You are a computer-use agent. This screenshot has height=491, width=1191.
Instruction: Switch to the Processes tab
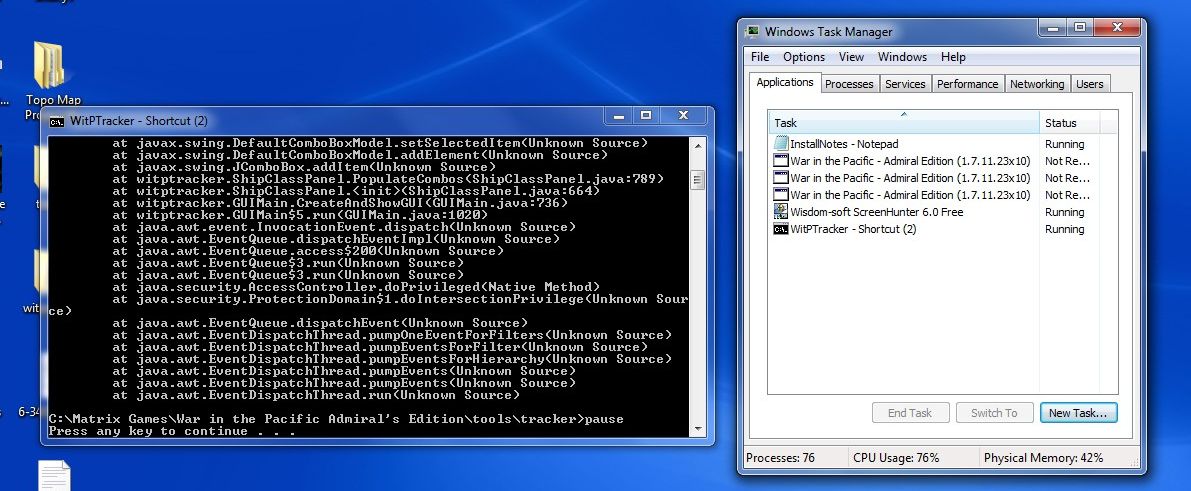(x=849, y=84)
